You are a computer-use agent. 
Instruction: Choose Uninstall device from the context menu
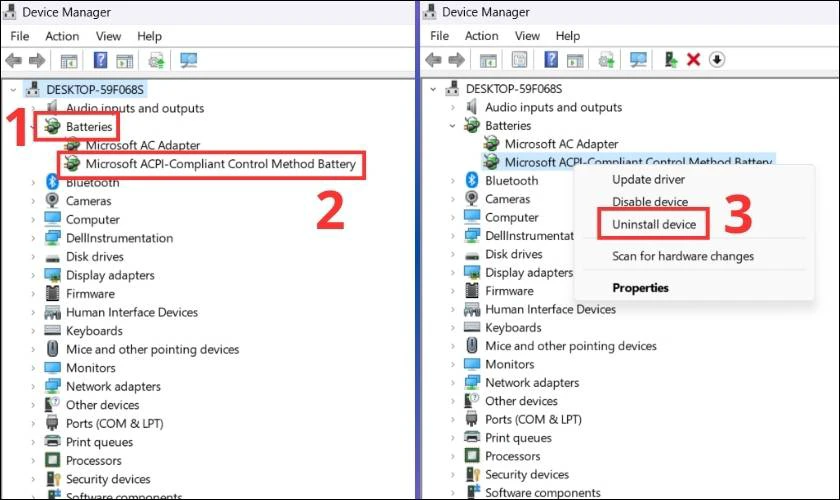[654, 224]
